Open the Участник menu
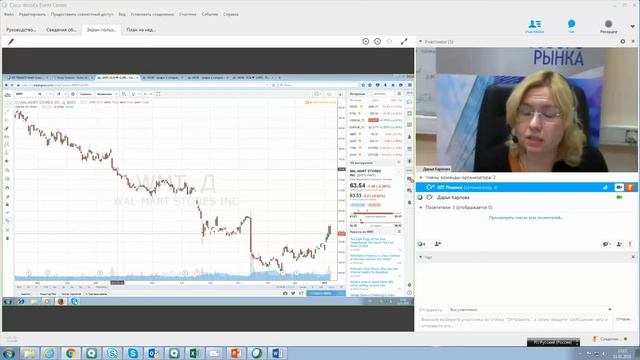640x360 pixels. (x=188, y=14)
